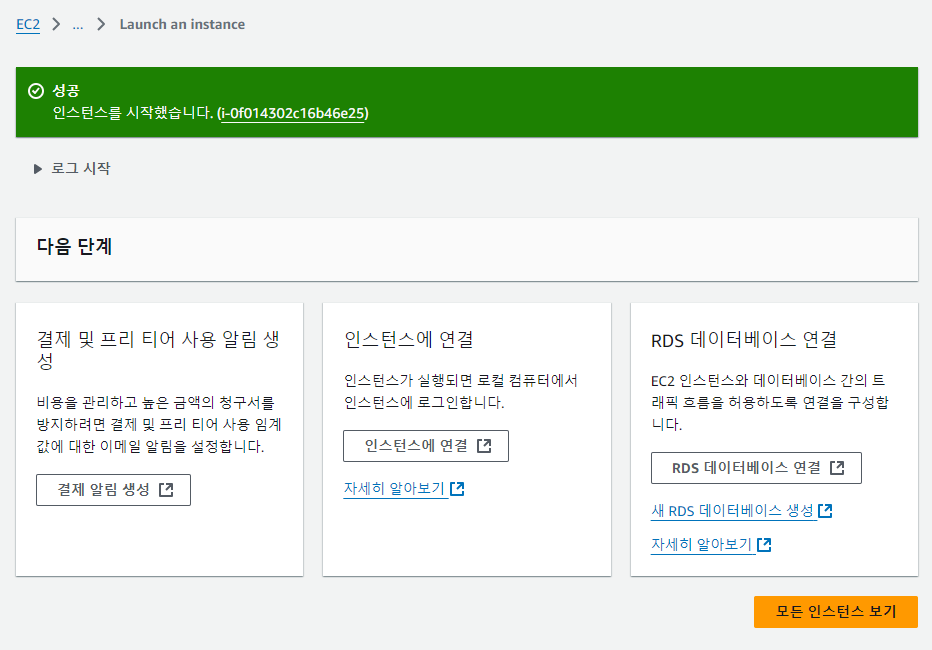Click chevron before Launch an instance
This screenshot has height=650, width=932.
[x=101, y=24]
